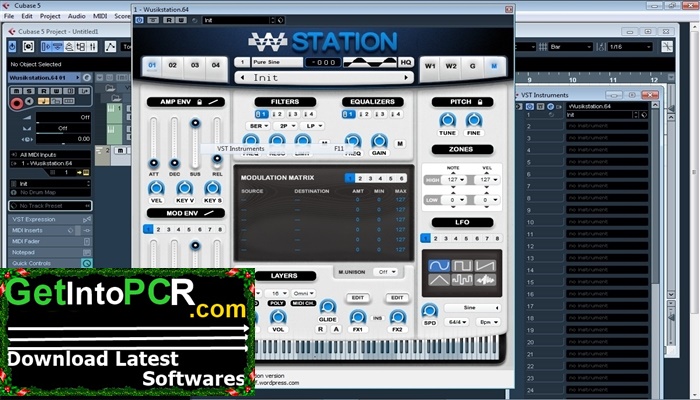Open the 1/16 quantize dropdown in Cubase
Screen dimensions: 700x400
630,46
